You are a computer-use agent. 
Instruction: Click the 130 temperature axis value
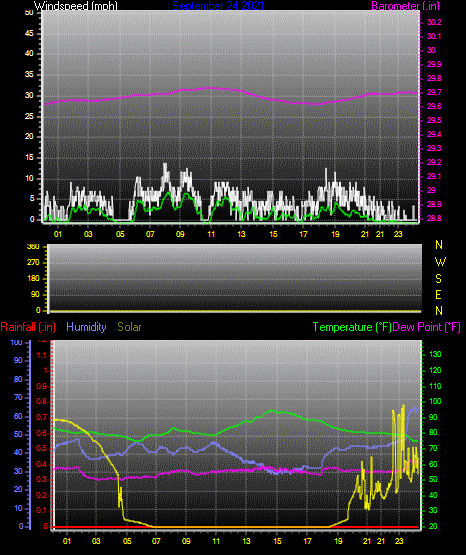435,354
